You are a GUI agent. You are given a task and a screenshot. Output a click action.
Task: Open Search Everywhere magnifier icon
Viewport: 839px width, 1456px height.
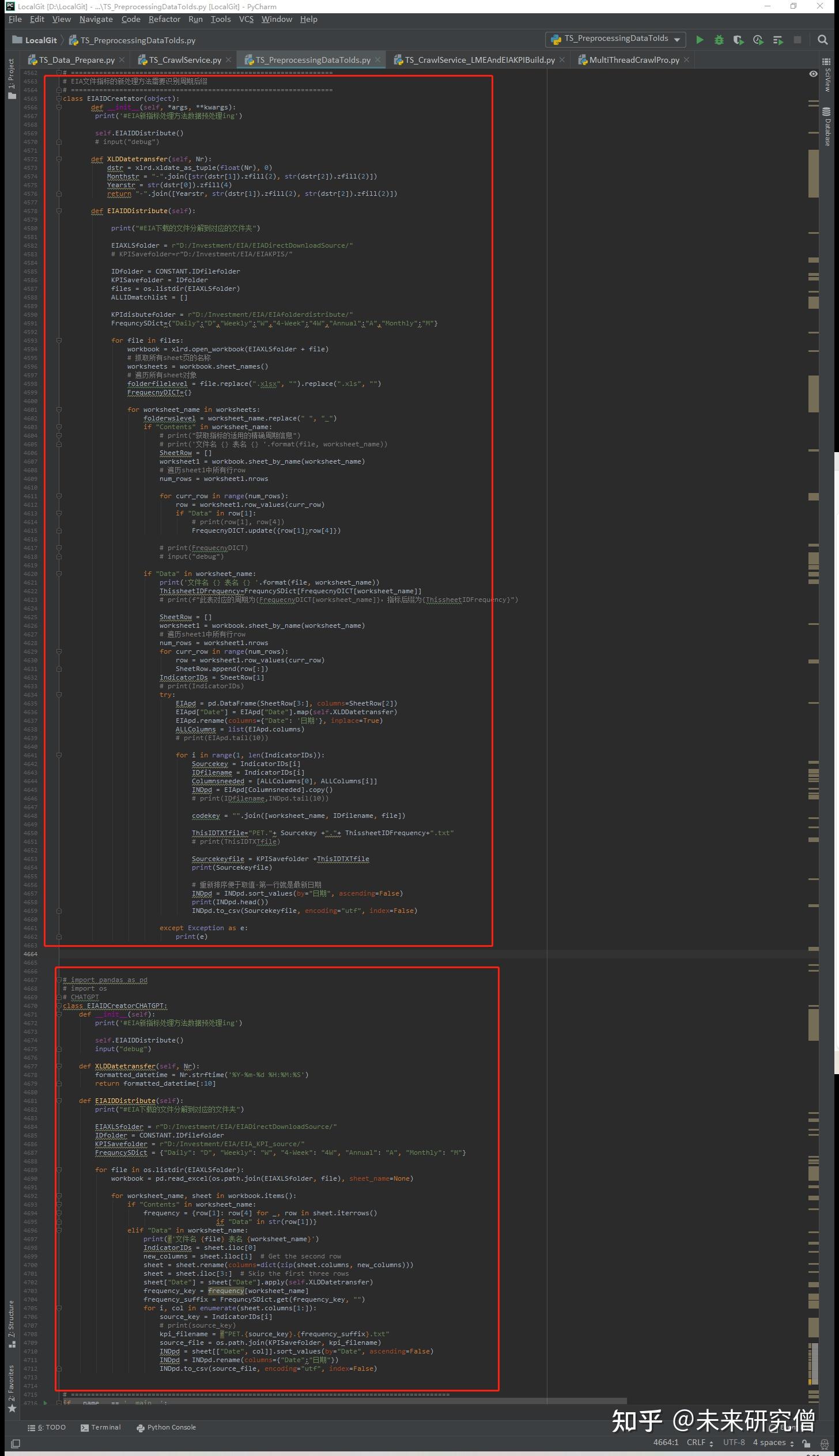(823, 40)
